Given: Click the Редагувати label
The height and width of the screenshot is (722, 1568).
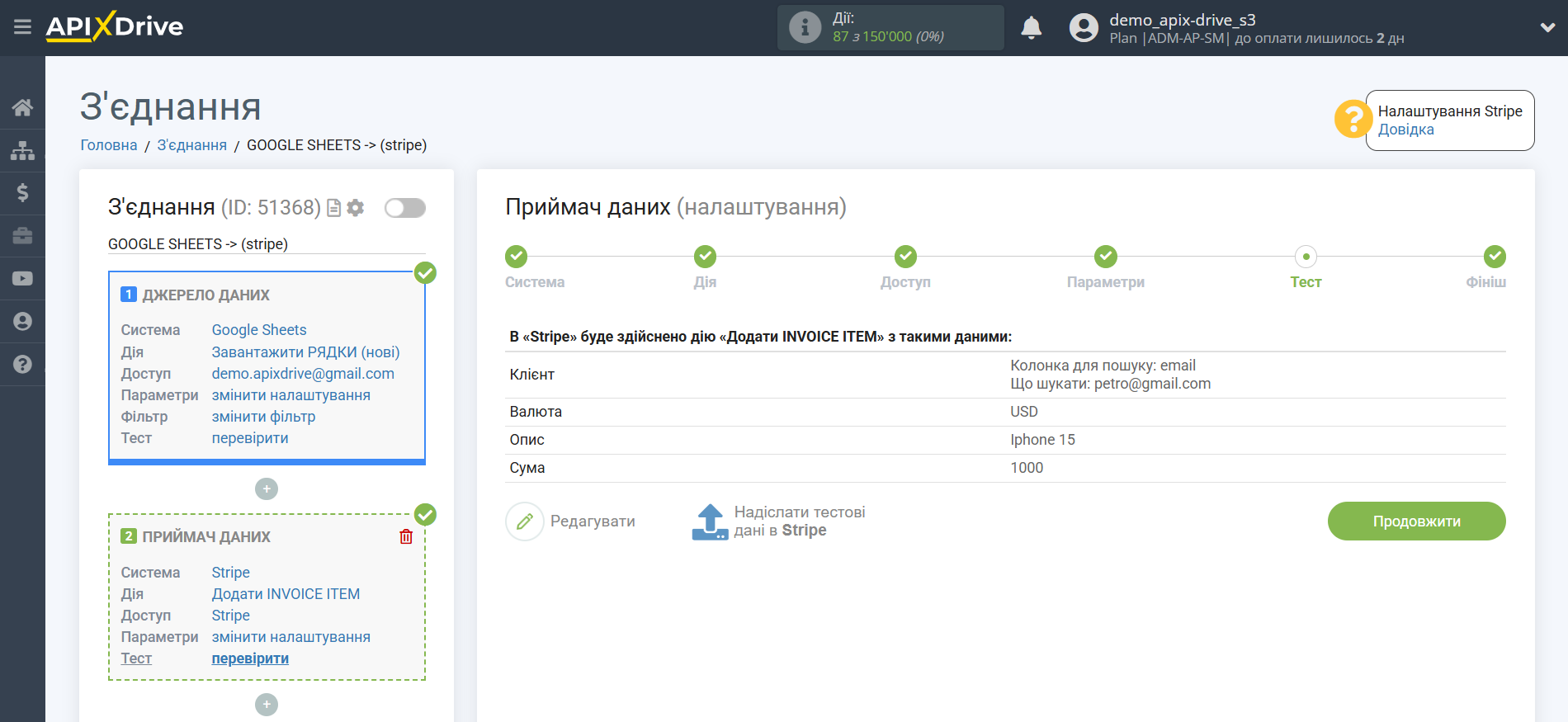Looking at the screenshot, I should 593,521.
